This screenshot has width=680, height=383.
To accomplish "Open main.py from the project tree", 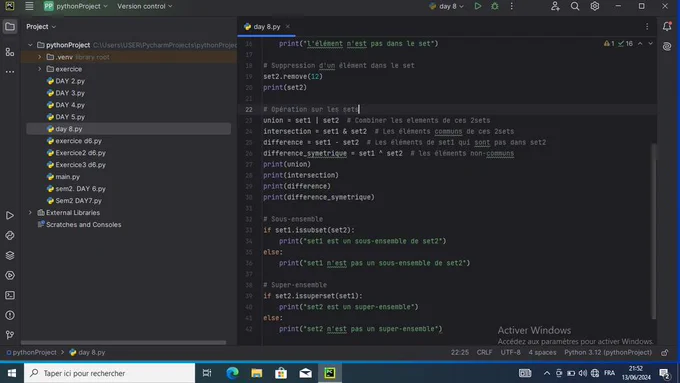I will click(67, 177).
